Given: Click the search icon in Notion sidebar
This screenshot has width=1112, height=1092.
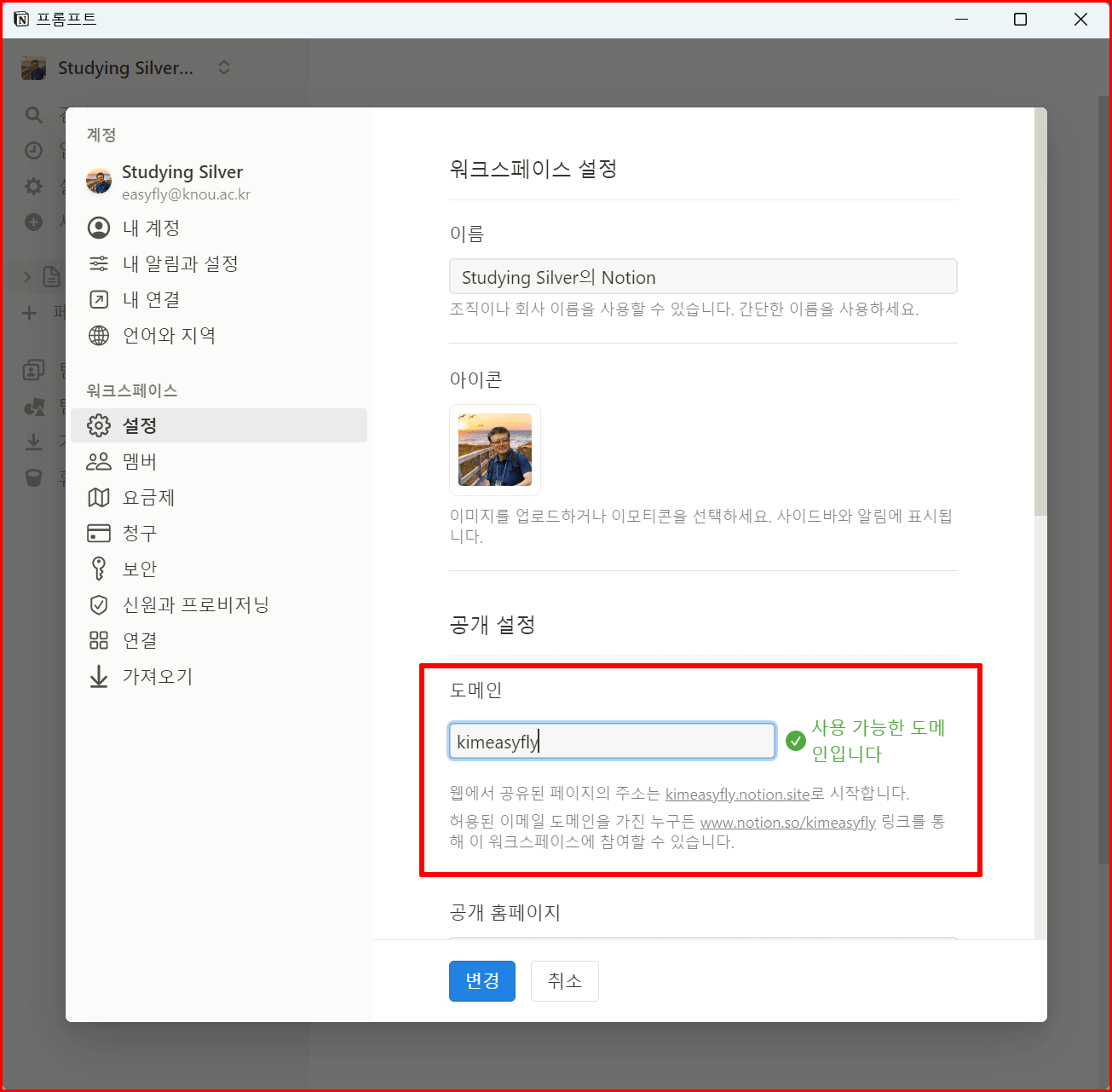Looking at the screenshot, I should [33, 114].
